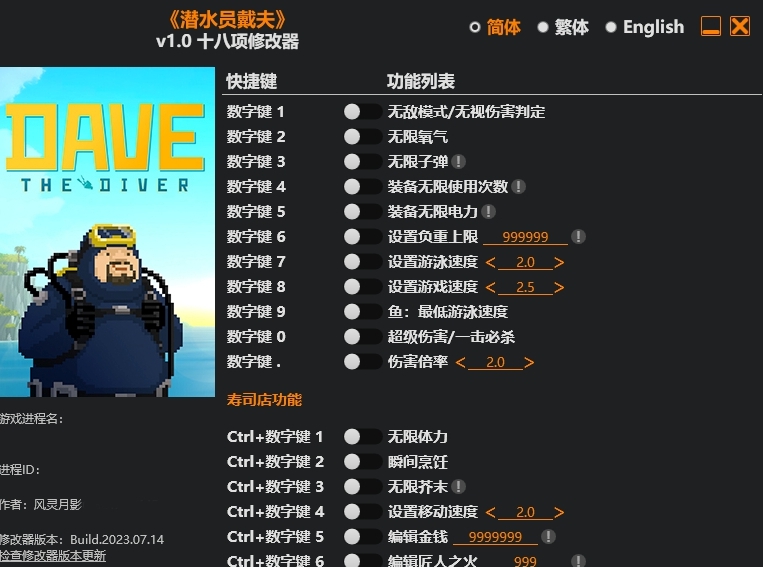Click the info icon beside 编辑金钱 value

tap(548, 536)
